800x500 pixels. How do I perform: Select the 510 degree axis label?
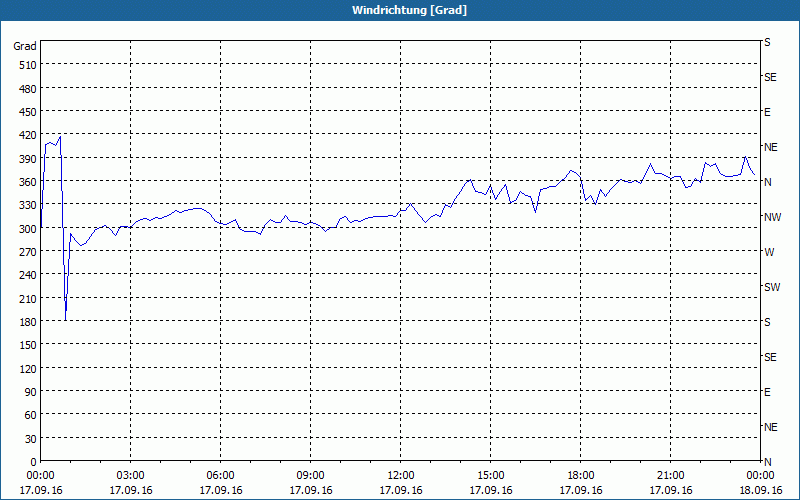point(28,65)
